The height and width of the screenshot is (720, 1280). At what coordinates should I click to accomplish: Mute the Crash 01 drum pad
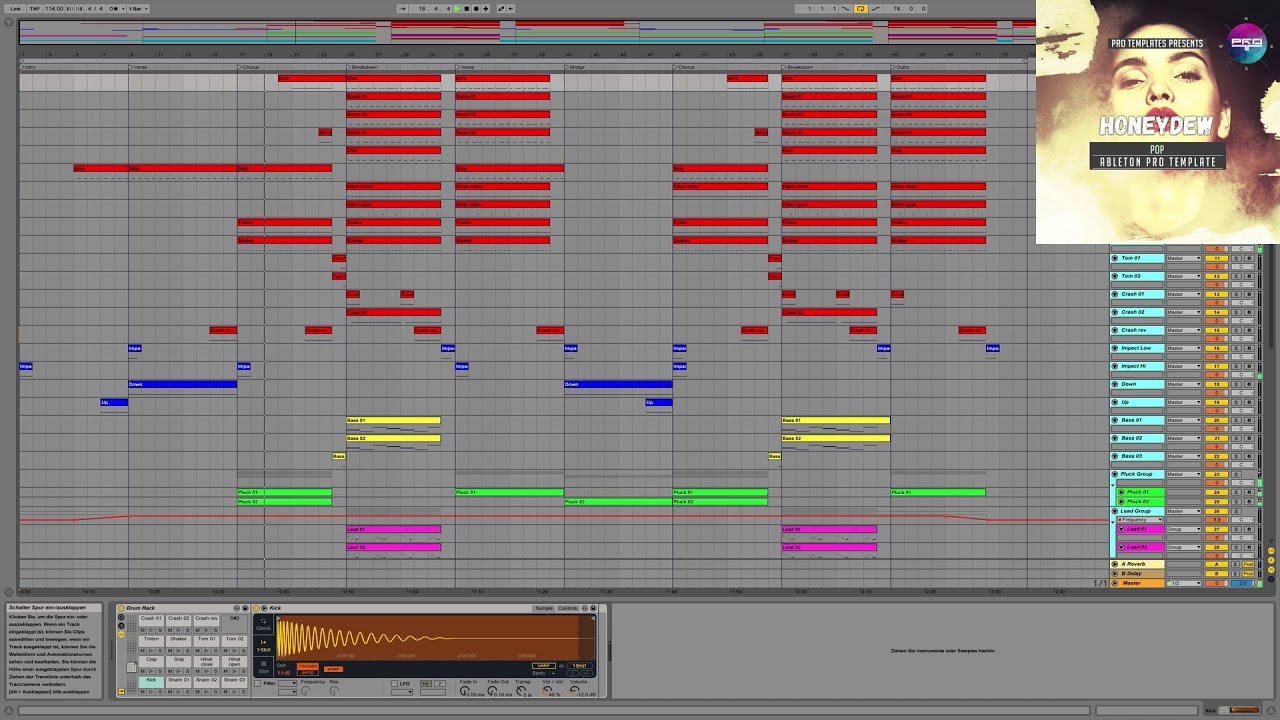pos(143,629)
